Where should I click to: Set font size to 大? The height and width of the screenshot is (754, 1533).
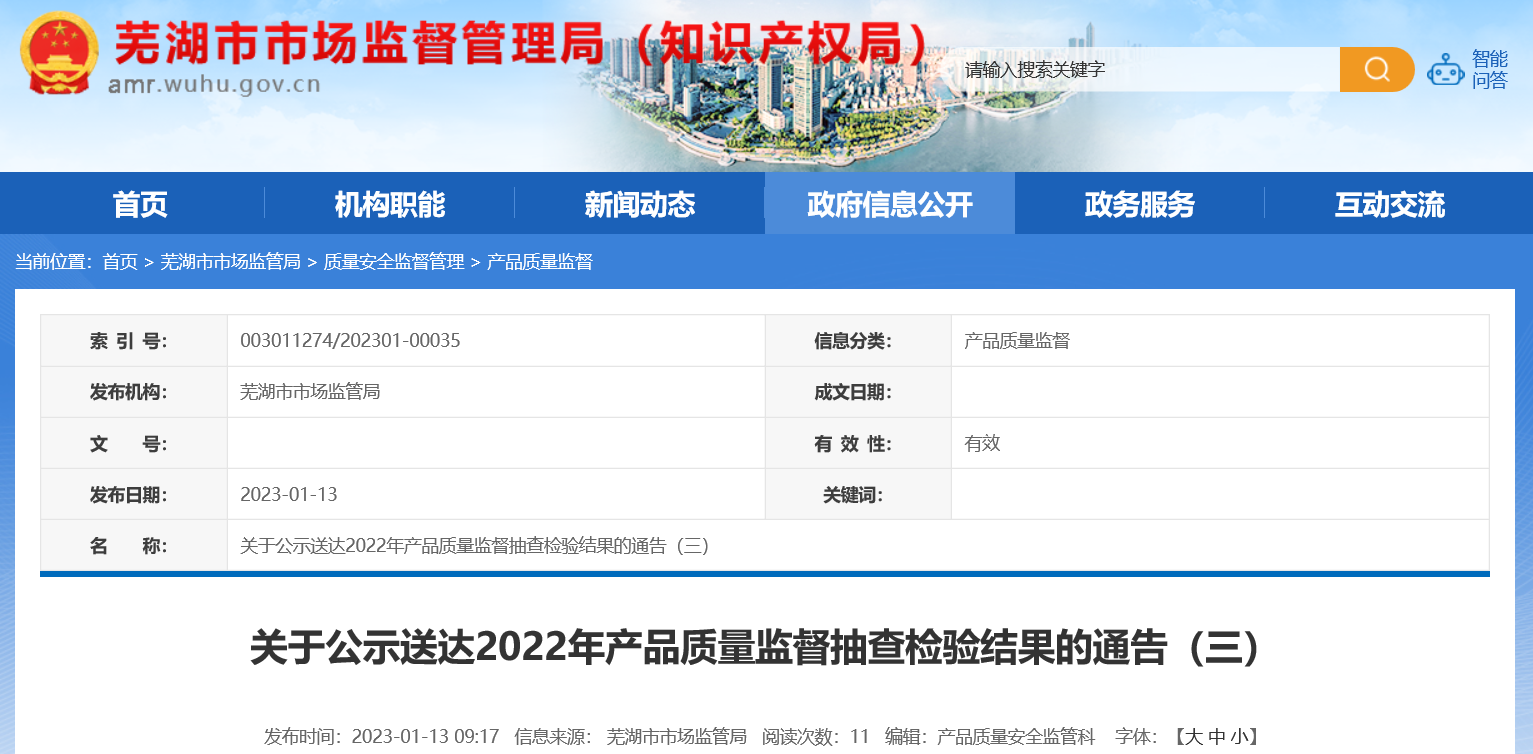(1194, 737)
